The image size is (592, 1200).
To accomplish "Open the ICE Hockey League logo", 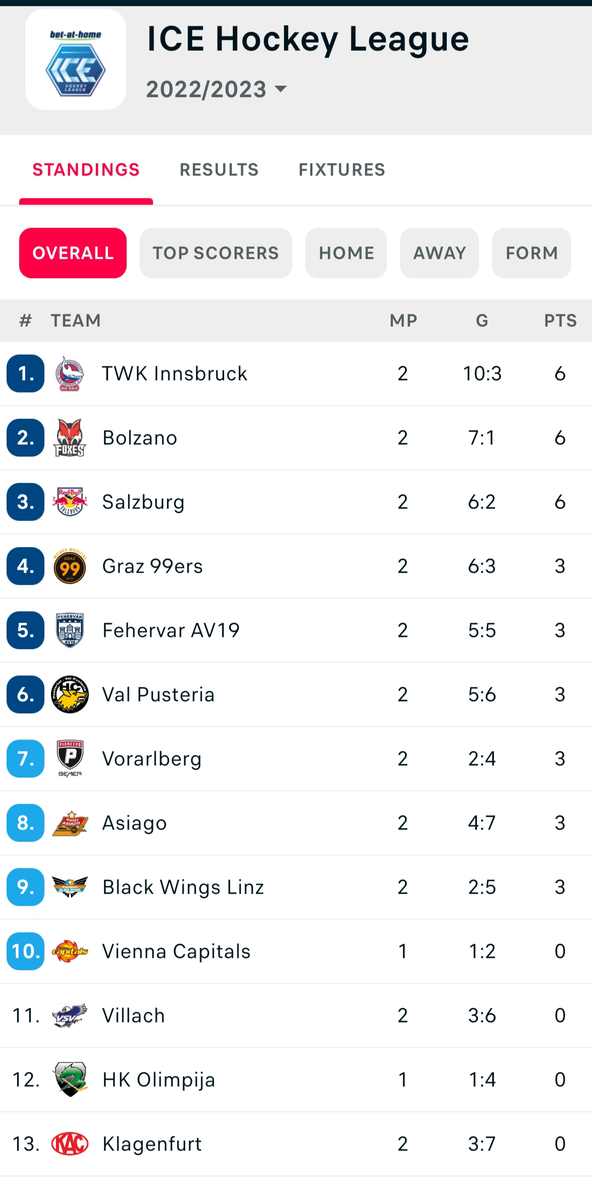I will [76, 60].
